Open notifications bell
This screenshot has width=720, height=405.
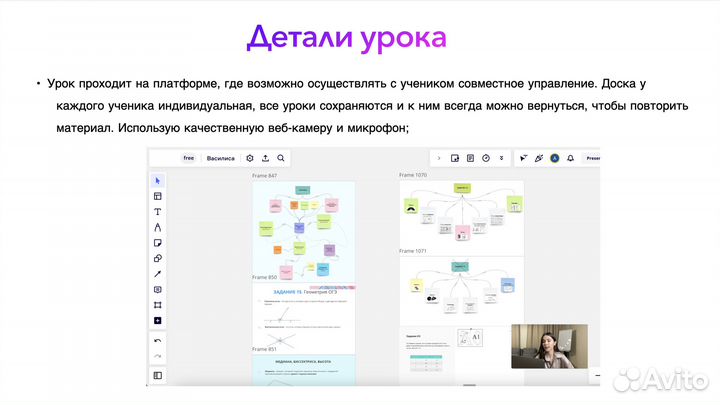click(570, 158)
